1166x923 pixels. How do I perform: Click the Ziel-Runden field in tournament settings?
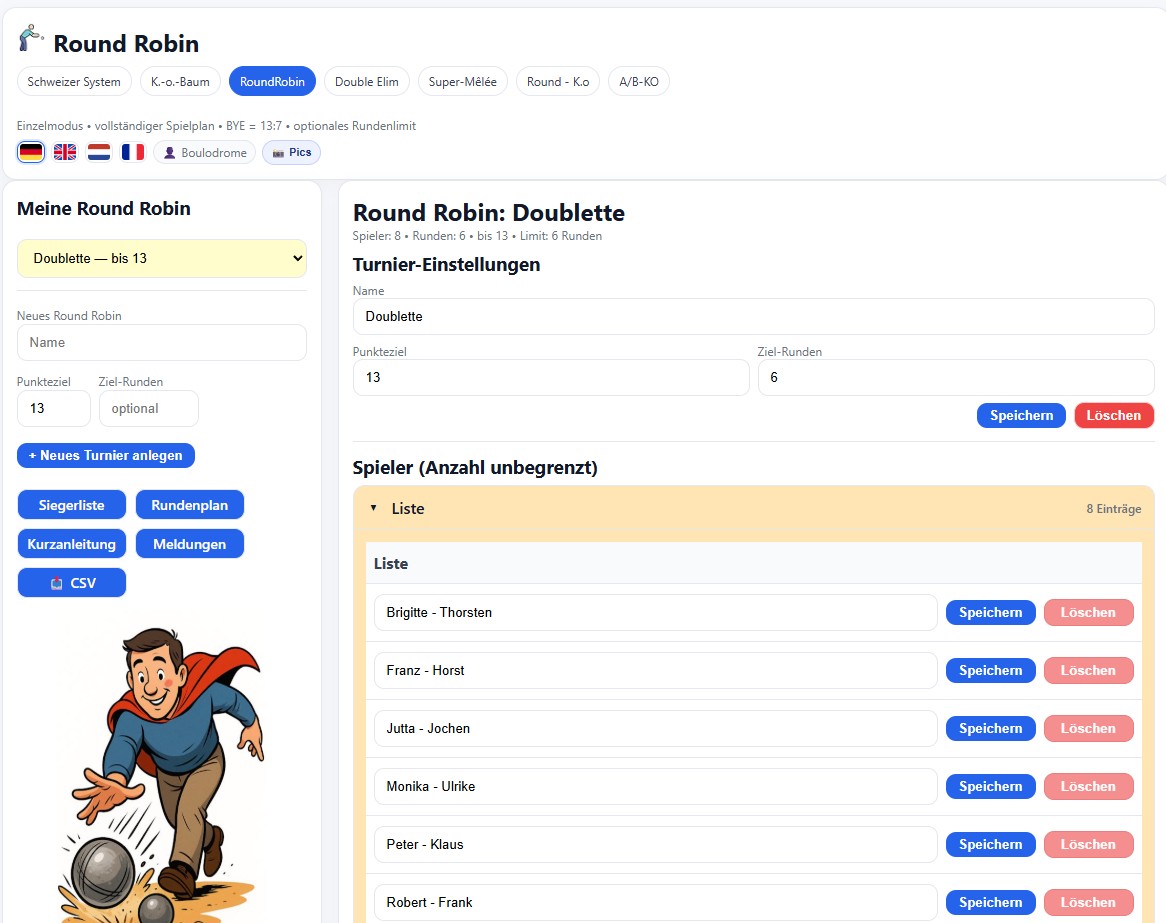[x=955, y=378]
